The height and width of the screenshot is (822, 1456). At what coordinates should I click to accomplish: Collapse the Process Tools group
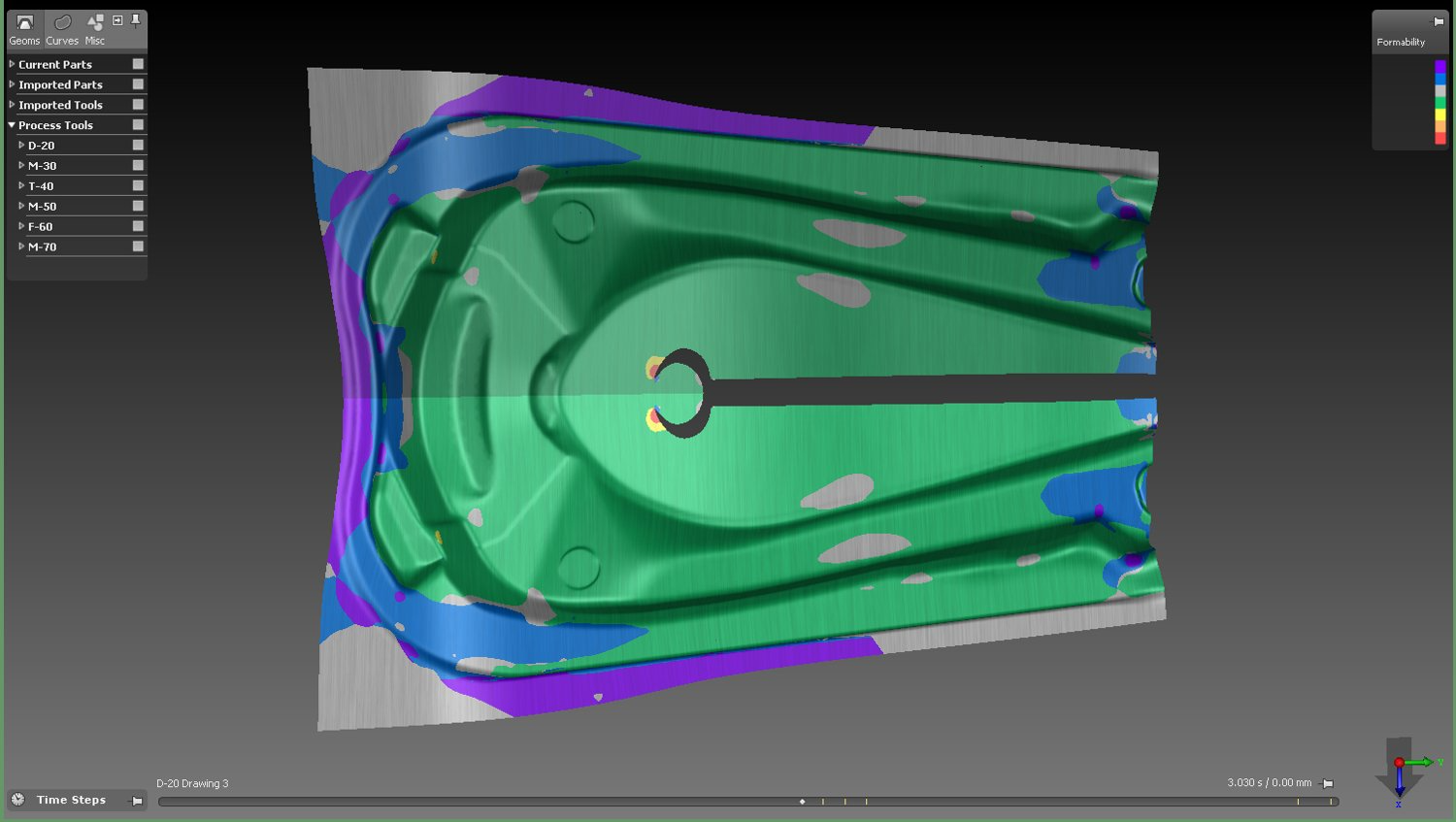point(12,125)
